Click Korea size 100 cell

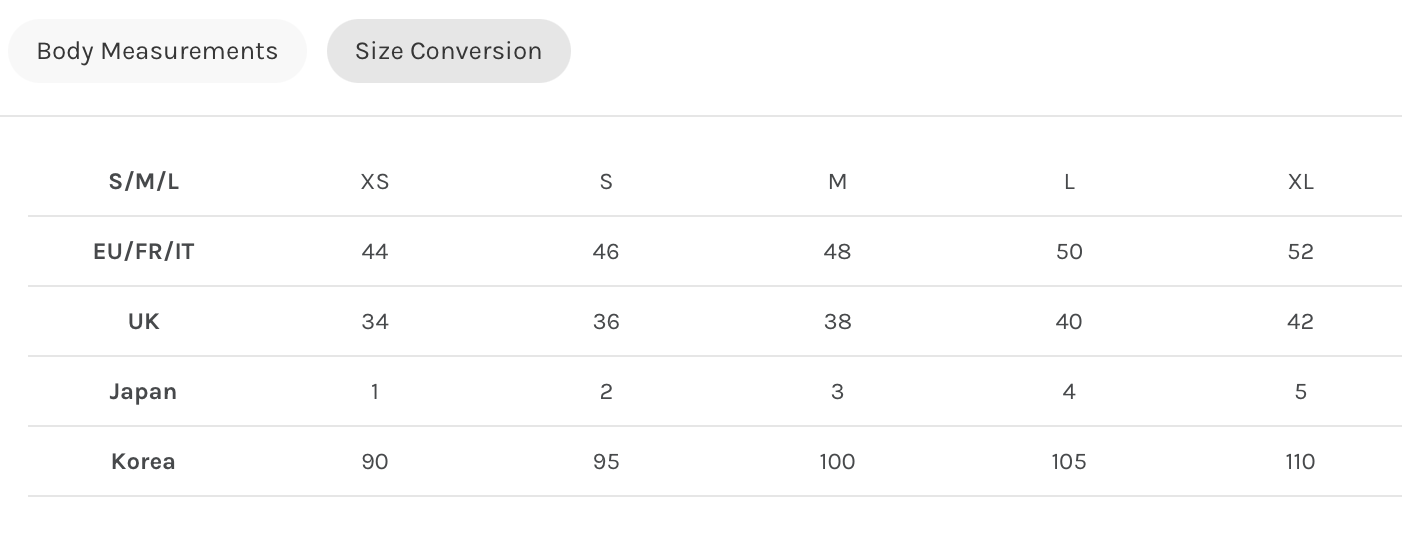click(838, 461)
